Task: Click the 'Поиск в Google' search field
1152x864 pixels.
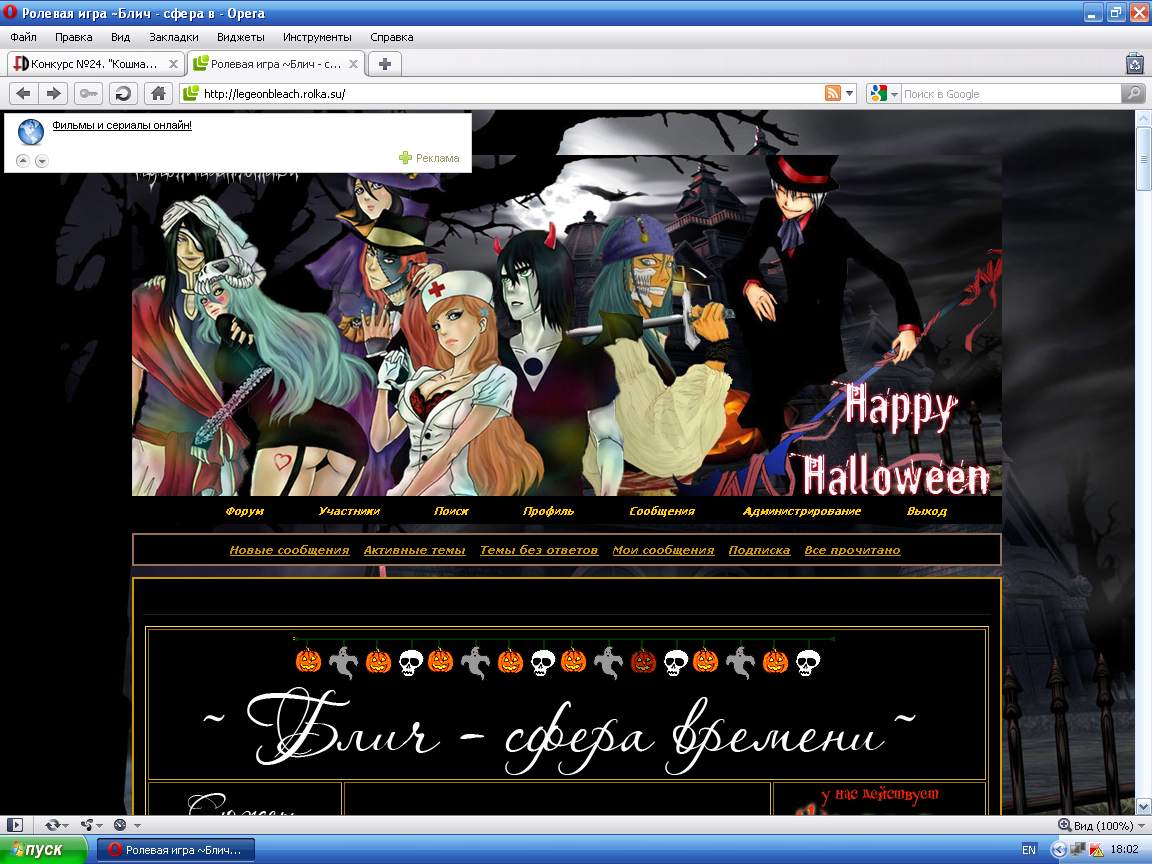Action: point(1010,93)
